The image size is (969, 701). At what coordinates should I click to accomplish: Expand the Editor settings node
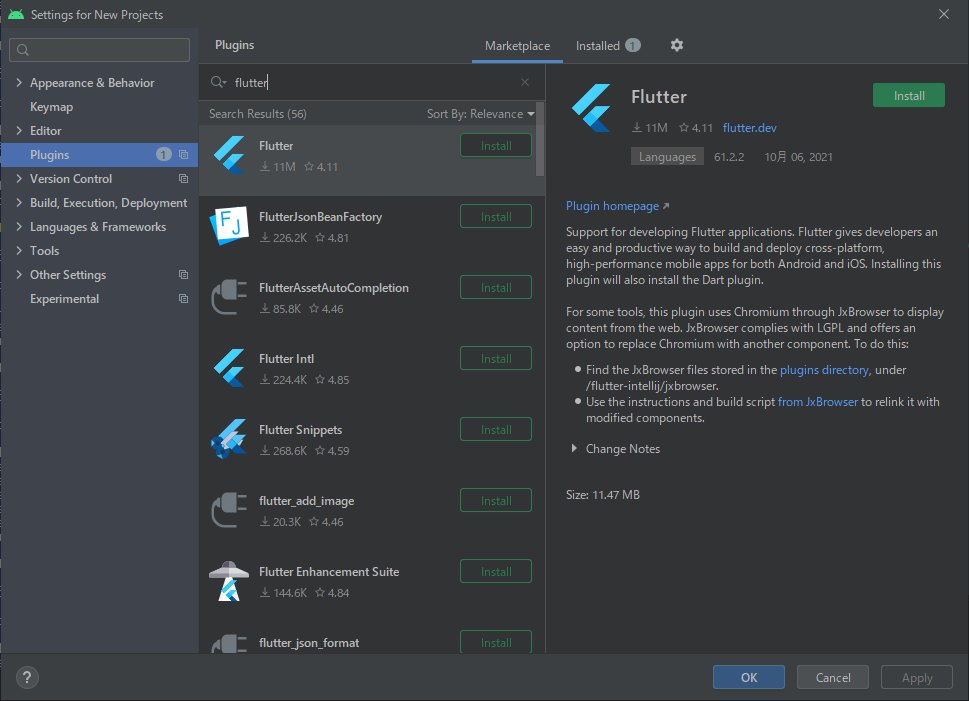click(x=19, y=130)
